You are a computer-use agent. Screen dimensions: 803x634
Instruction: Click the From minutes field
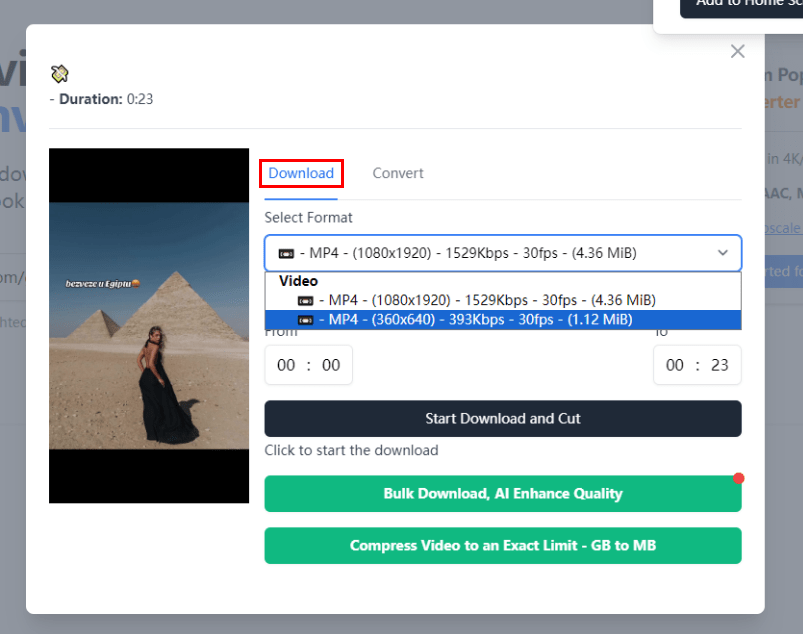coord(331,365)
